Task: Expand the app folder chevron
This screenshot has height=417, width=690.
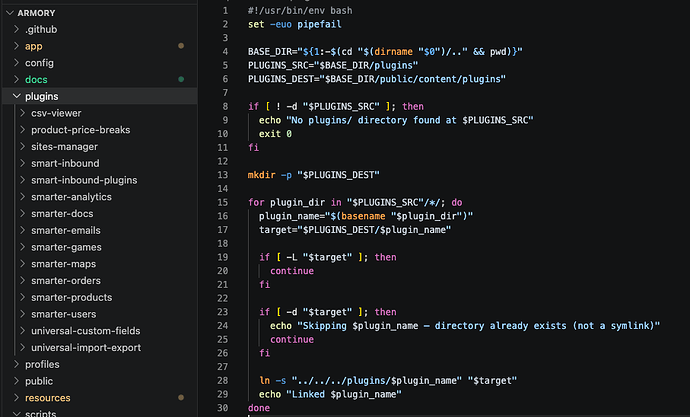Action: pyautogui.click(x=16, y=46)
